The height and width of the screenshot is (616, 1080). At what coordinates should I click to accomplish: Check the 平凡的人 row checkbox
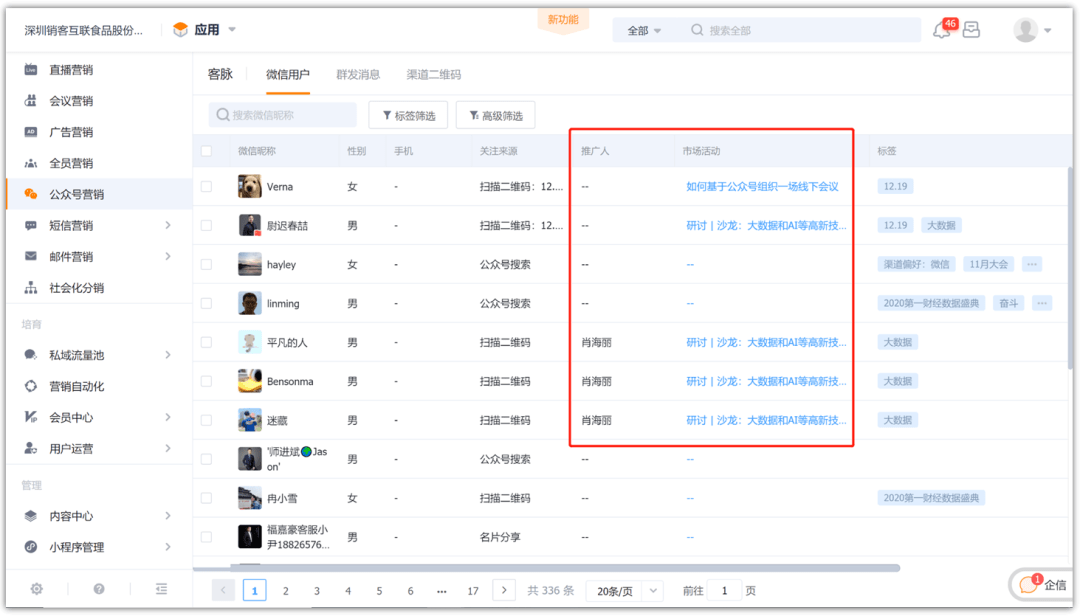pyautogui.click(x=207, y=342)
